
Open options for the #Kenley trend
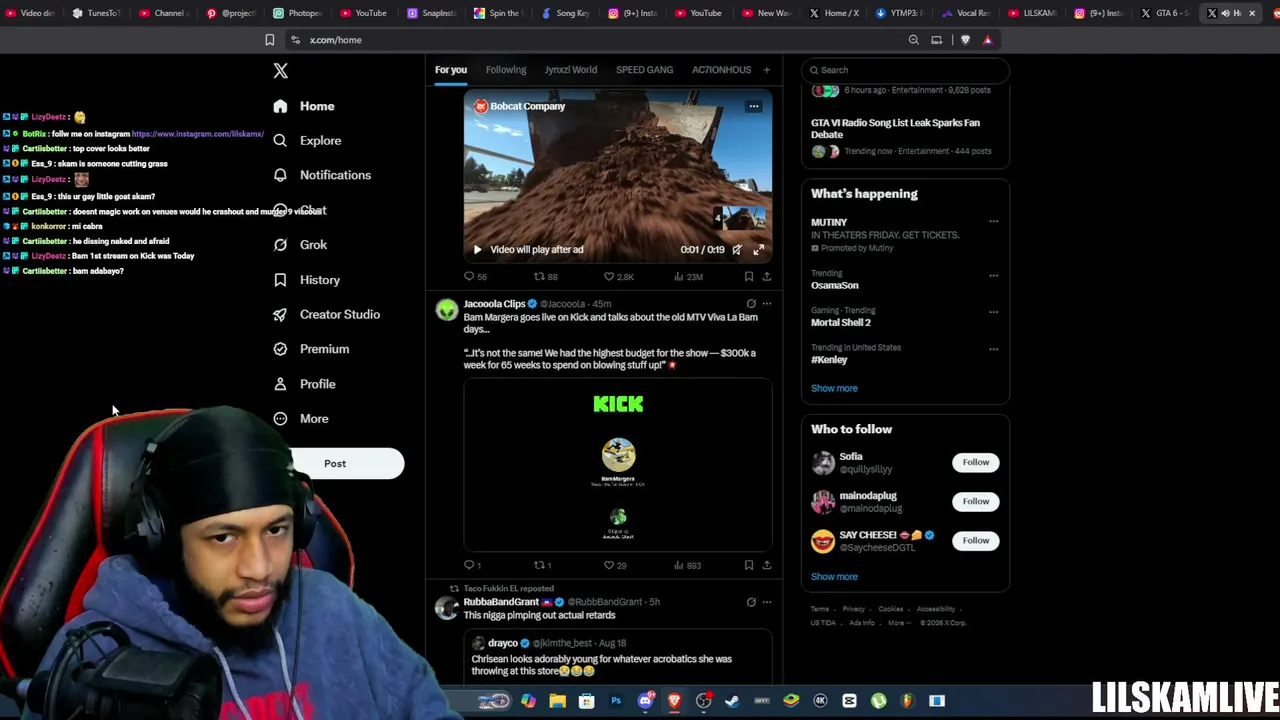tap(993, 349)
